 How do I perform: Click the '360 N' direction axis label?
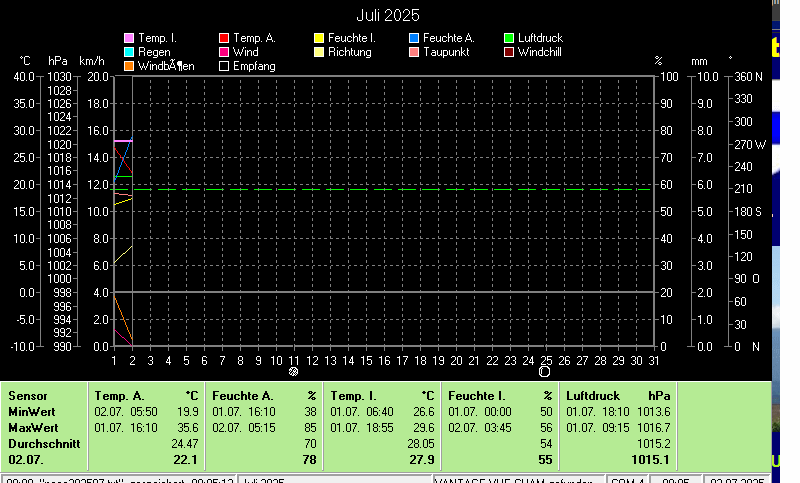pyautogui.click(x=748, y=77)
